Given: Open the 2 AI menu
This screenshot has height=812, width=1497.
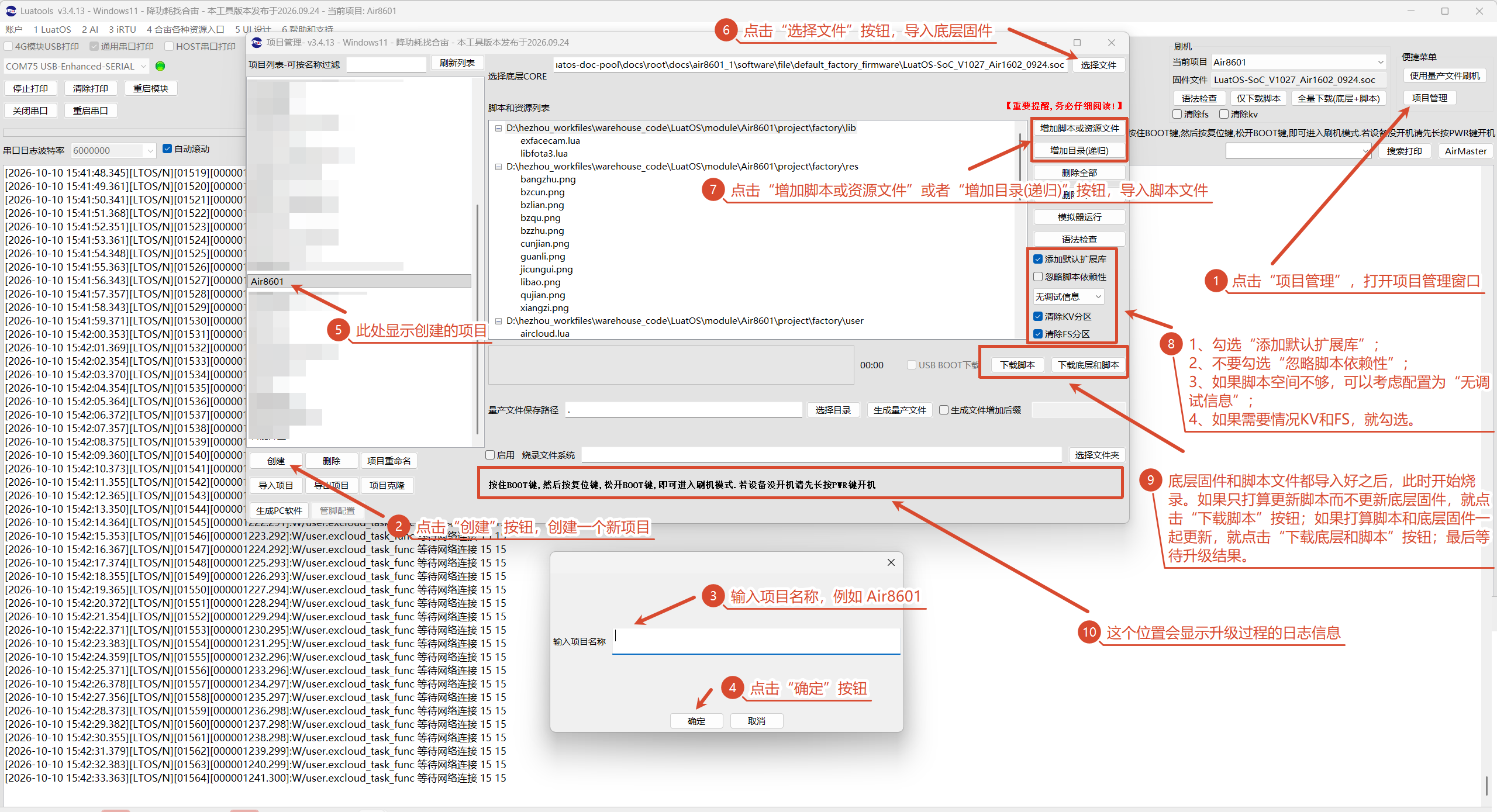Looking at the screenshot, I should tap(90, 29).
